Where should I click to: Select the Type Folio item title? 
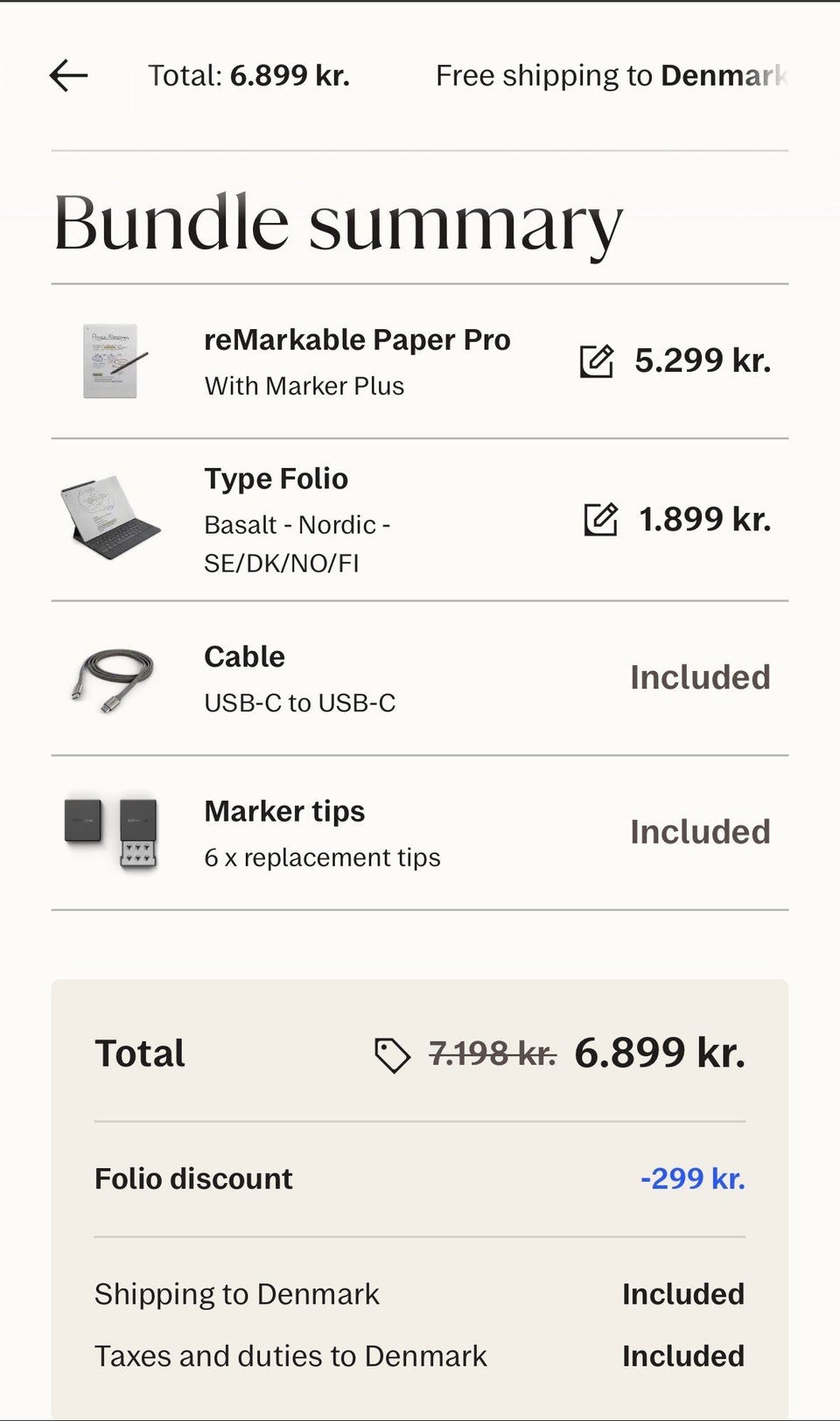click(x=276, y=479)
